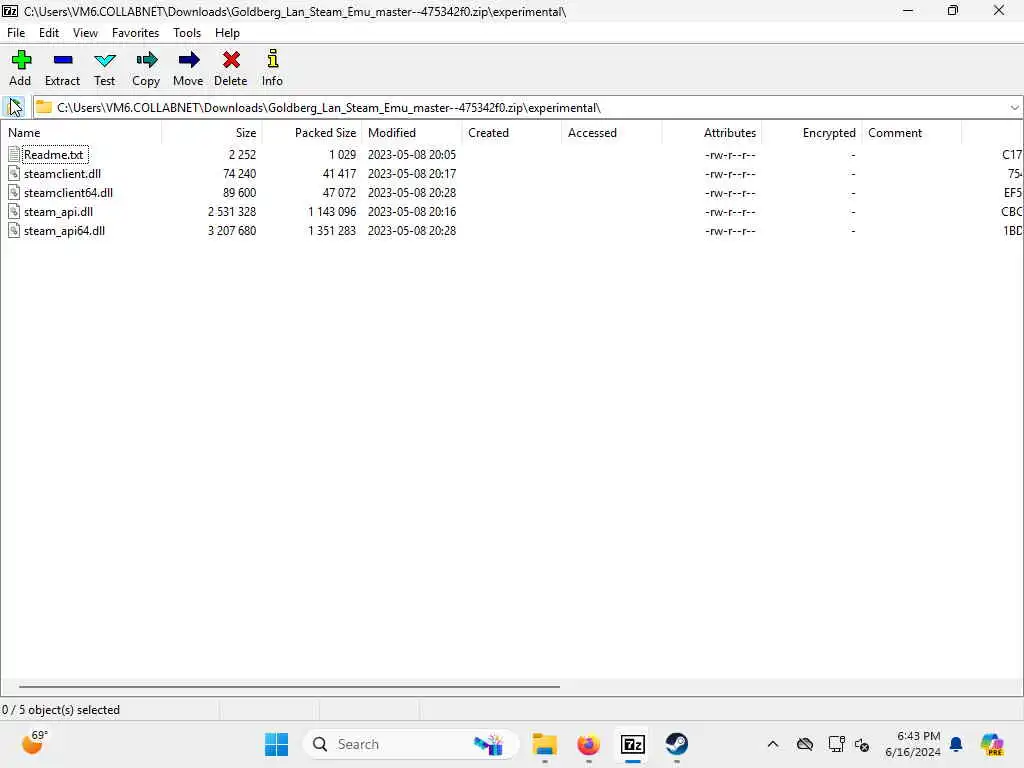Open the Help menu

point(227,33)
